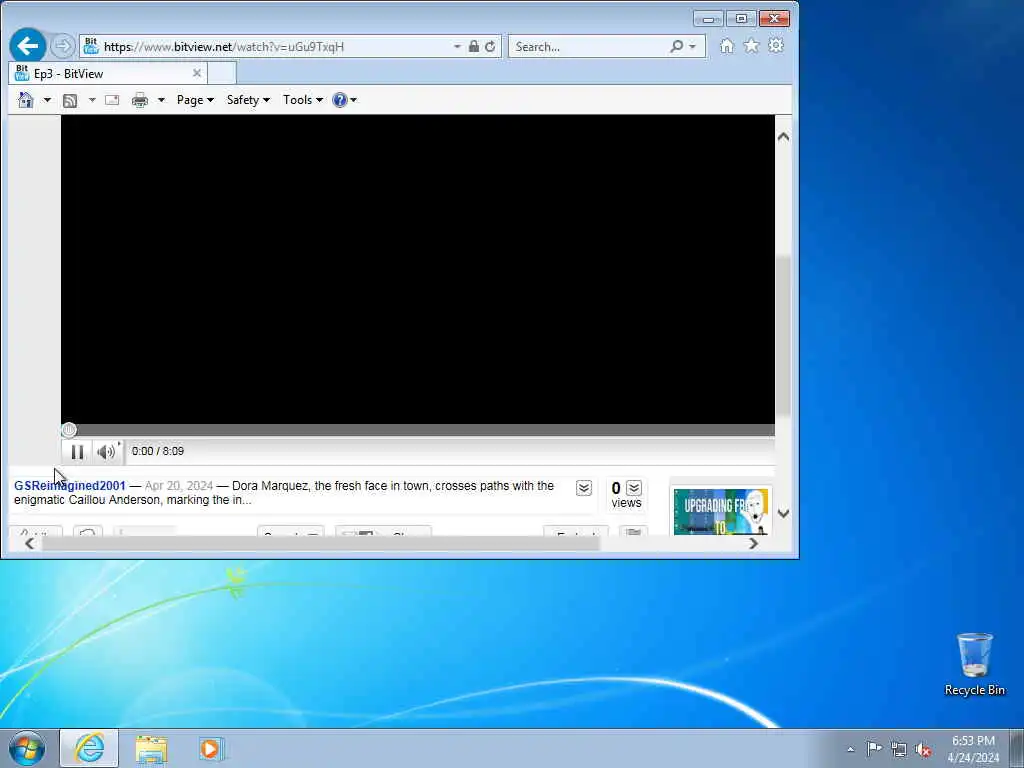Show hidden tray icons arrow
The image size is (1024, 768).
(x=850, y=749)
